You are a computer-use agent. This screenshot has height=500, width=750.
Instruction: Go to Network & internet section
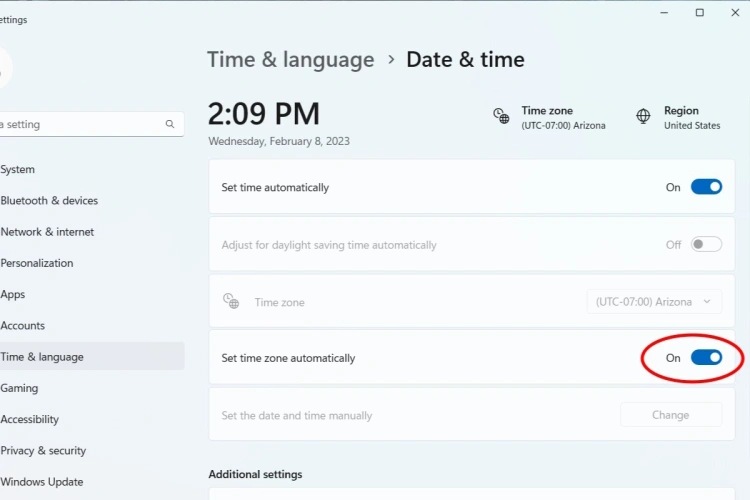pyautogui.click(x=48, y=232)
